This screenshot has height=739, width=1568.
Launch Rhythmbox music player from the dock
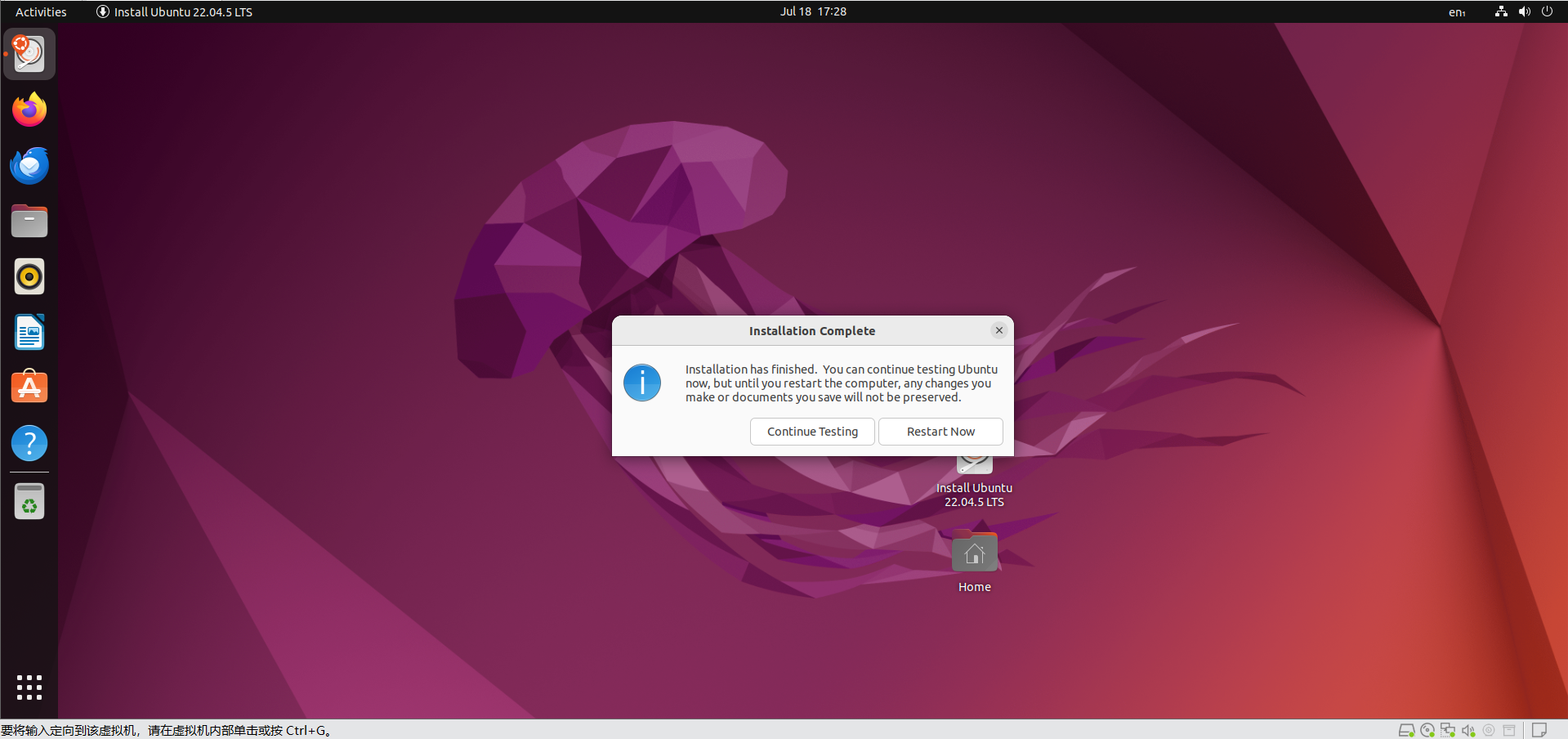point(29,276)
